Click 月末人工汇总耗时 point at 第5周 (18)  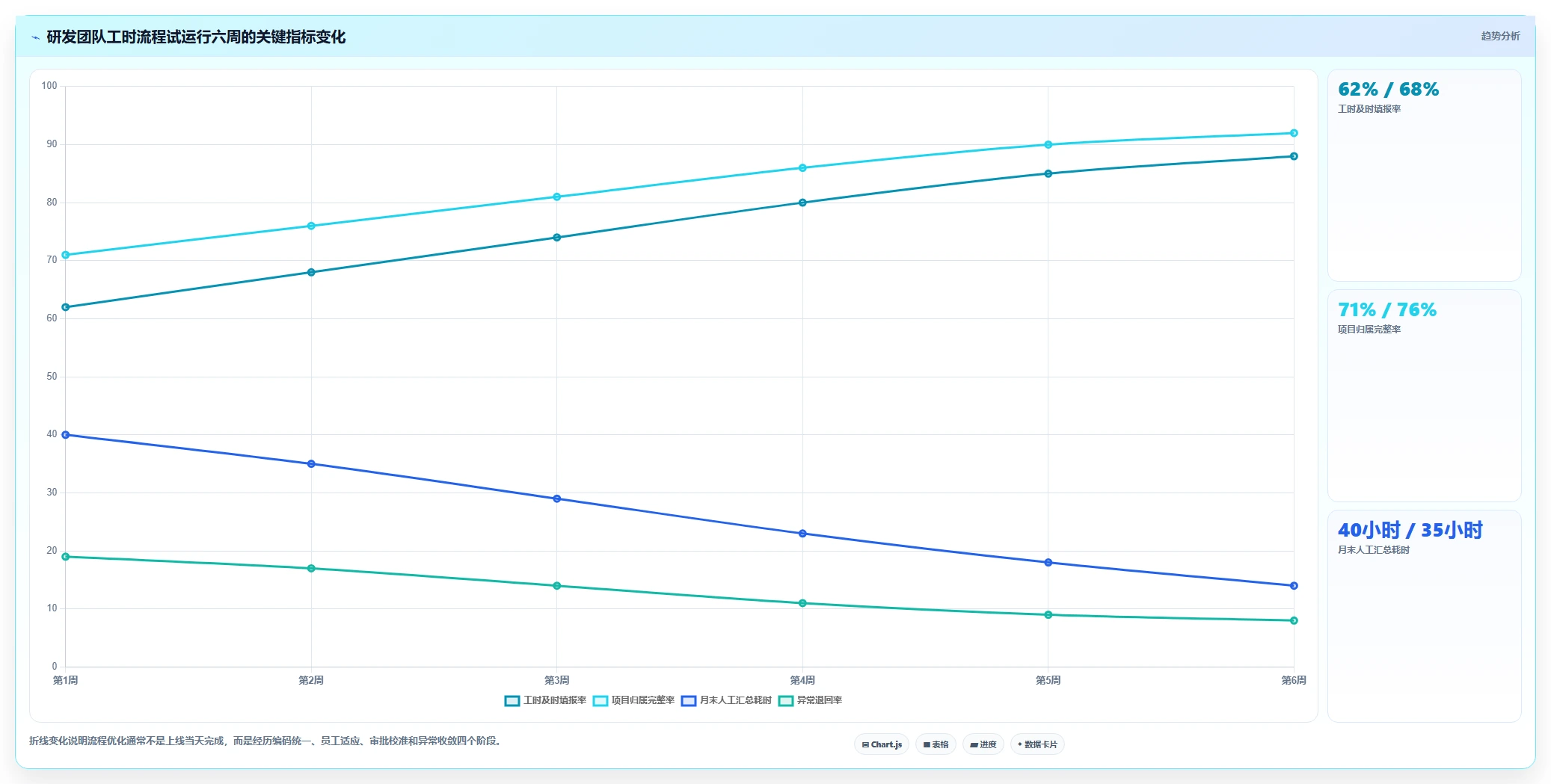coord(1048,563)
